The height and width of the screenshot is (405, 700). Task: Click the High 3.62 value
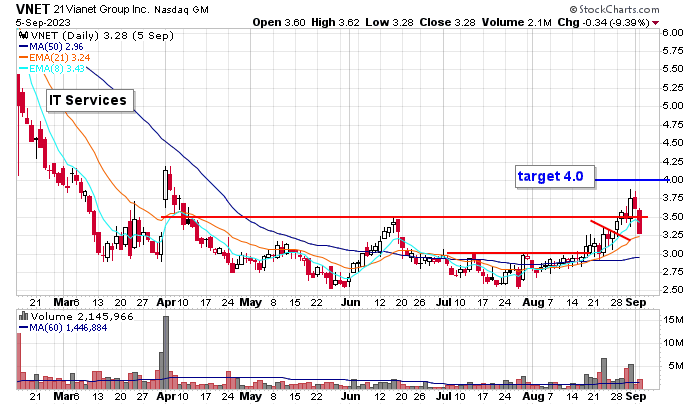(x=335, y=22)
